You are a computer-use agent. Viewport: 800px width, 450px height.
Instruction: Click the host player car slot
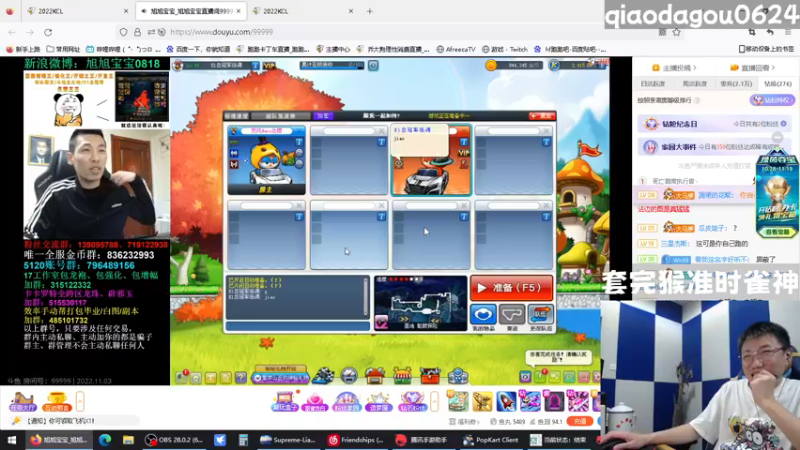[x=266, y=160]
